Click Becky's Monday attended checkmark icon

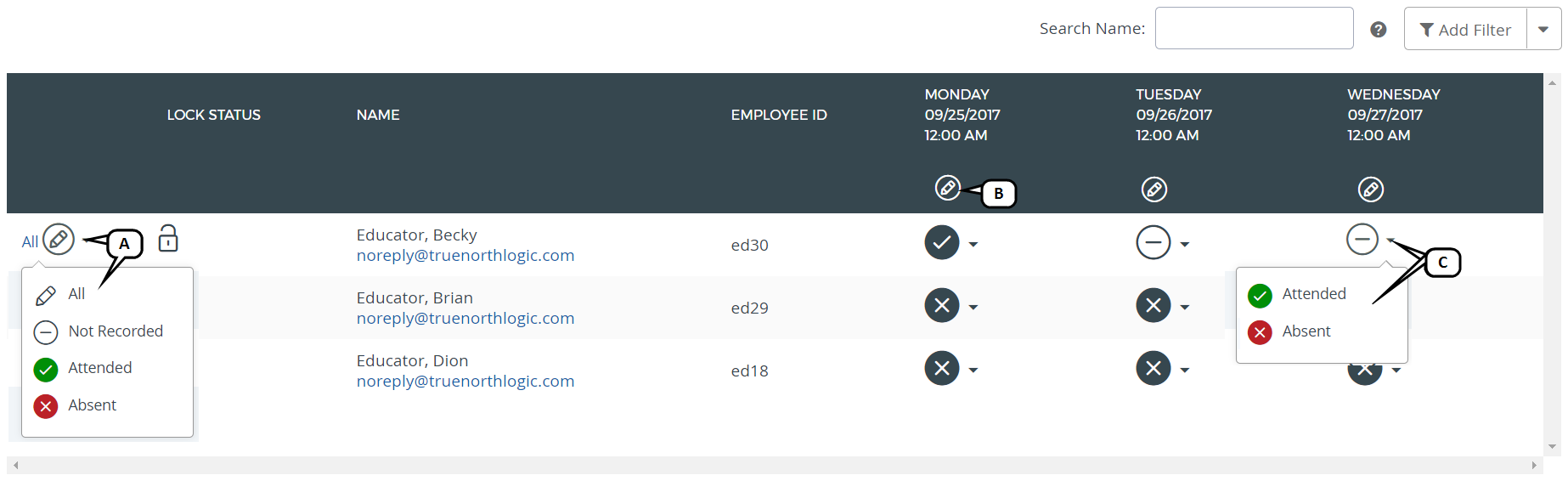(x=941, y=243)
